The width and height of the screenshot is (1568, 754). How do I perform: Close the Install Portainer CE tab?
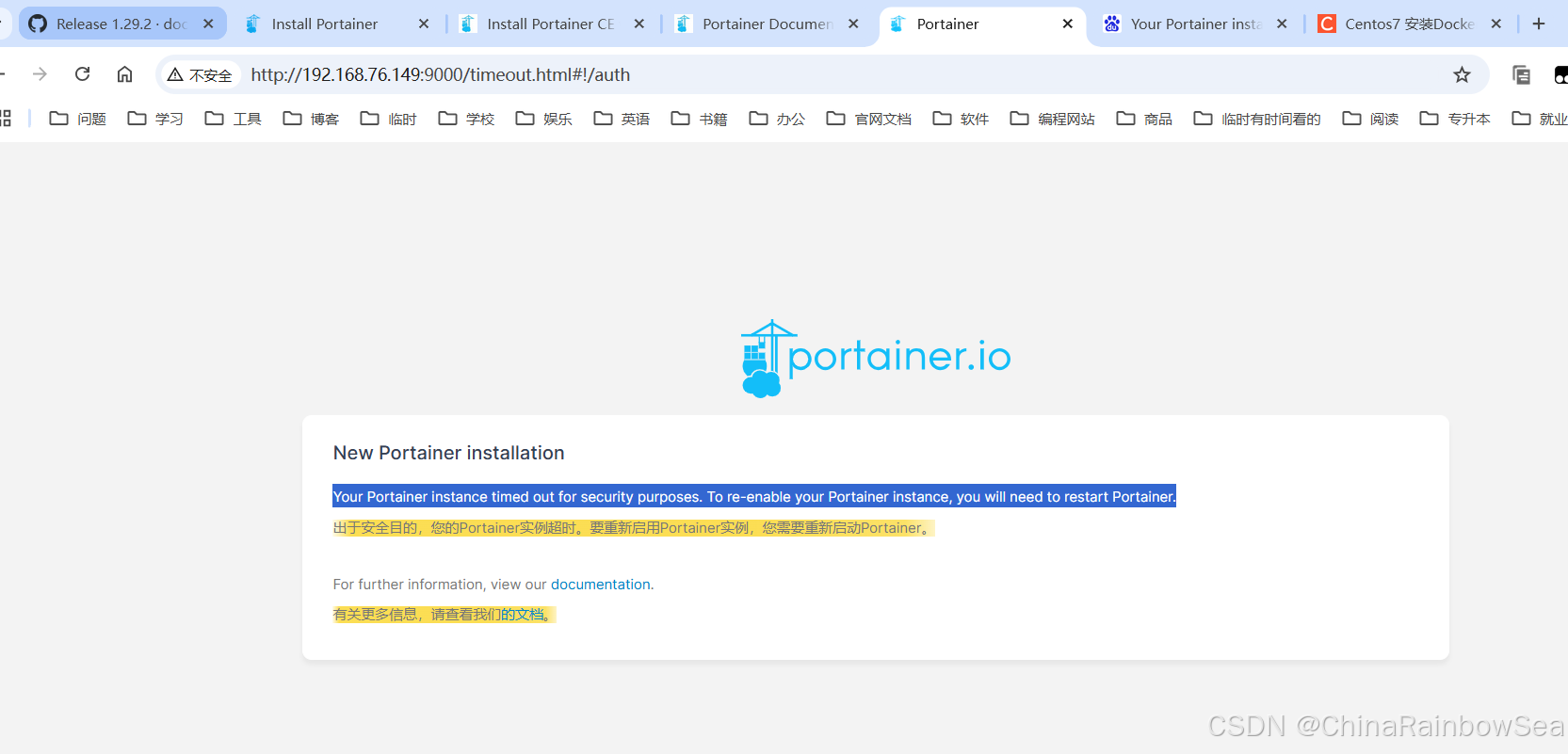[x=639, y=24]
